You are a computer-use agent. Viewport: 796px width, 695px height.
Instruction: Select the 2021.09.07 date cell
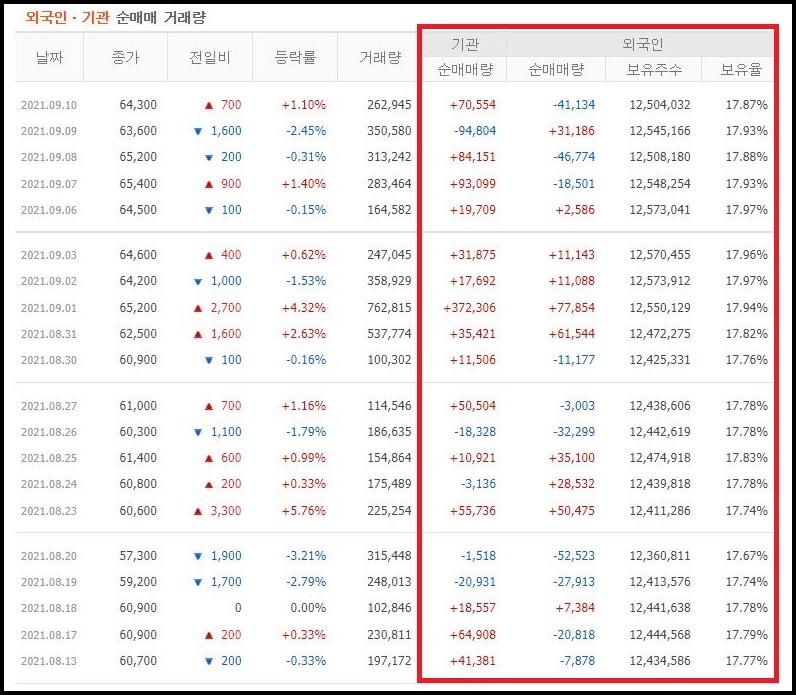[x=49, y=184]
